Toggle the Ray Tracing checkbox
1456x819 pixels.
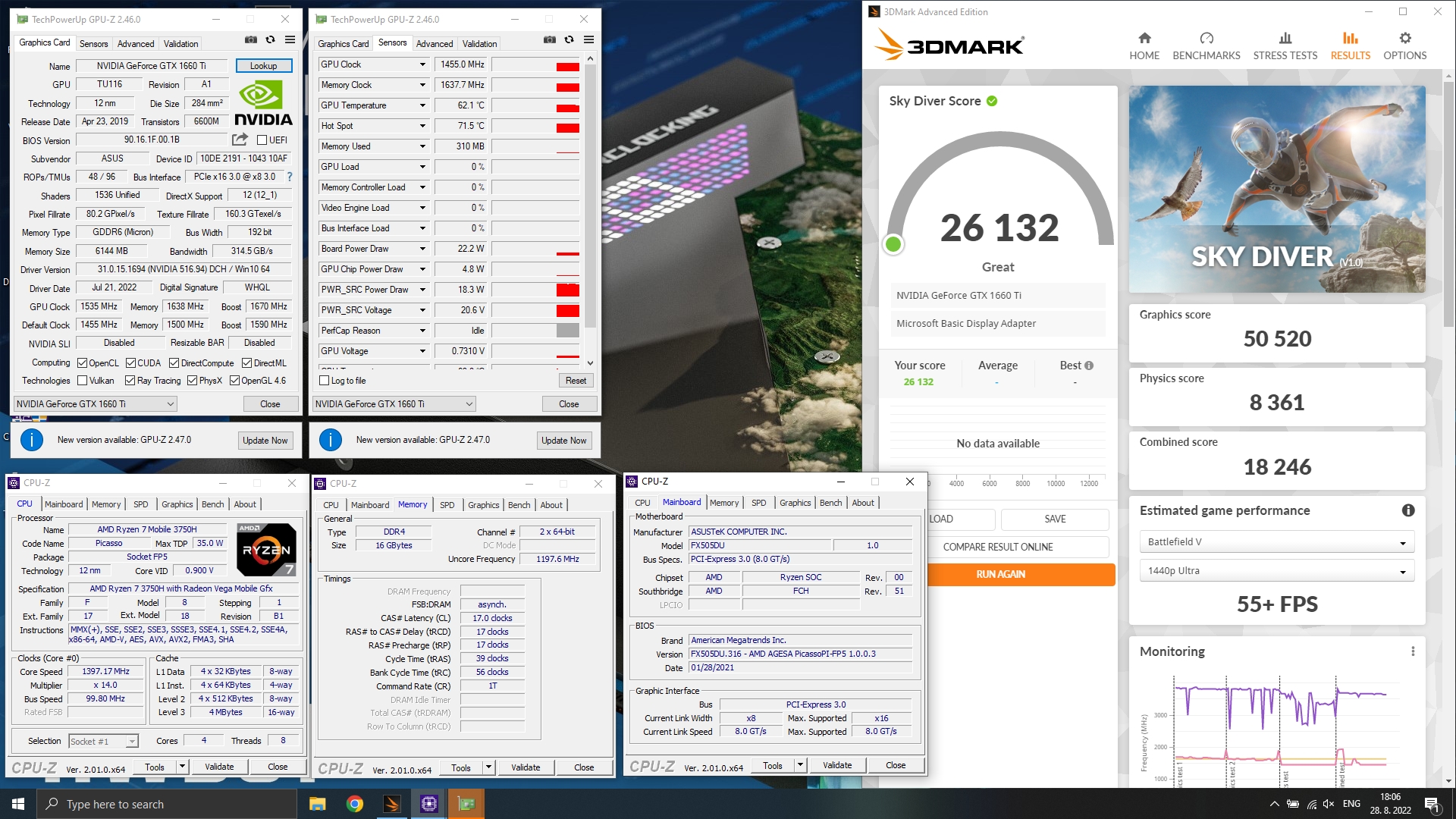130,381
